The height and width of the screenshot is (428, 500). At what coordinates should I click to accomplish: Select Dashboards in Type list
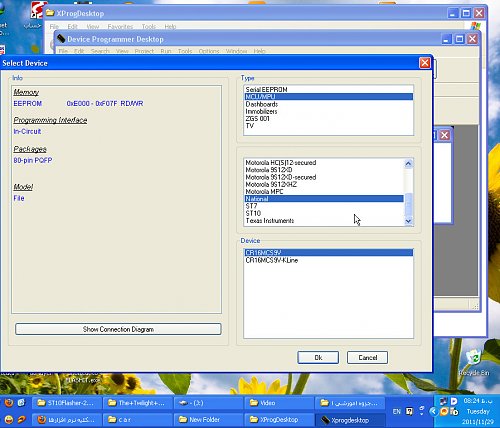(x=328, y=104)
